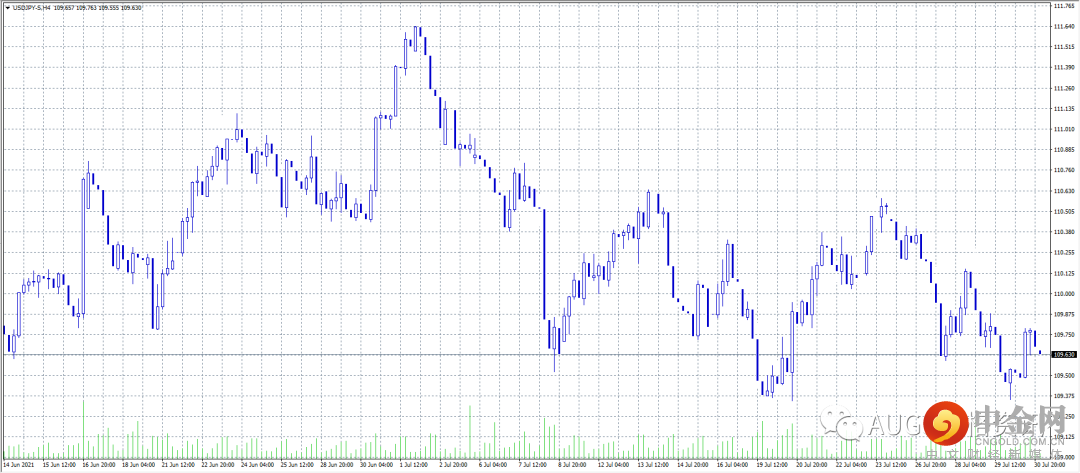Image resolution: width=1080 pixels, height=473 pixels.
Task: Click the high value 109.763 in chart header
Action: coord(86,7)
